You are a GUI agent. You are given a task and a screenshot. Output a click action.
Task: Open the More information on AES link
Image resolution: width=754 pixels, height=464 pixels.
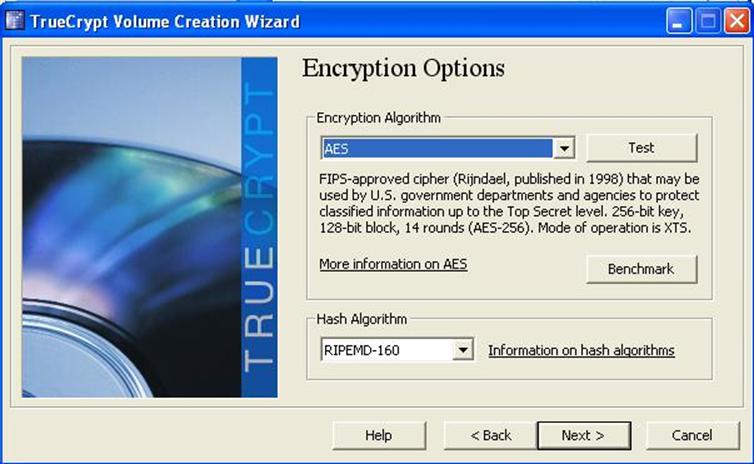(393, 264)
